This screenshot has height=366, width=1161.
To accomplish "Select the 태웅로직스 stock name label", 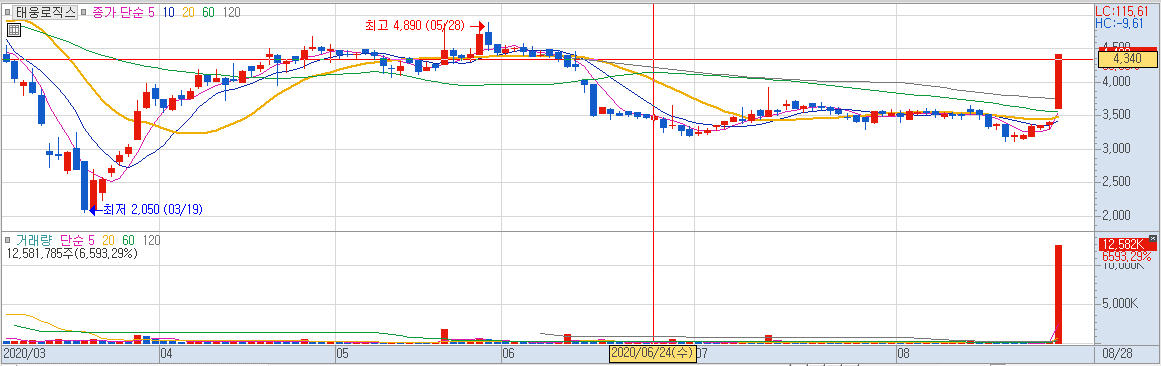I will [45, 12].
